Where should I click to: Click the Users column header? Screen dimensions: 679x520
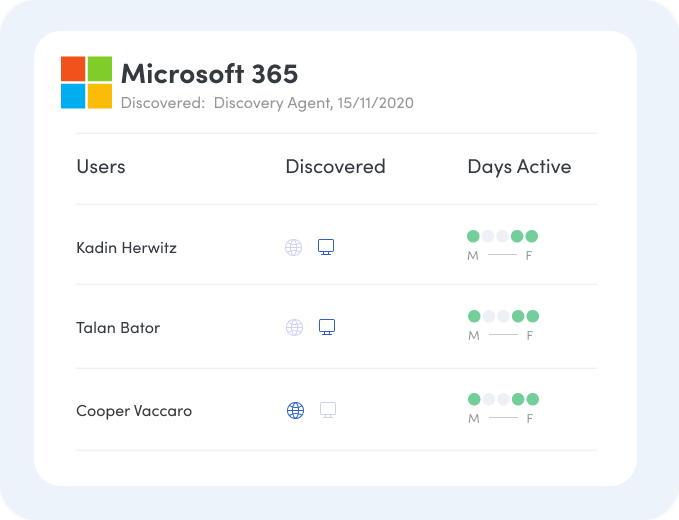coord(101,167)
